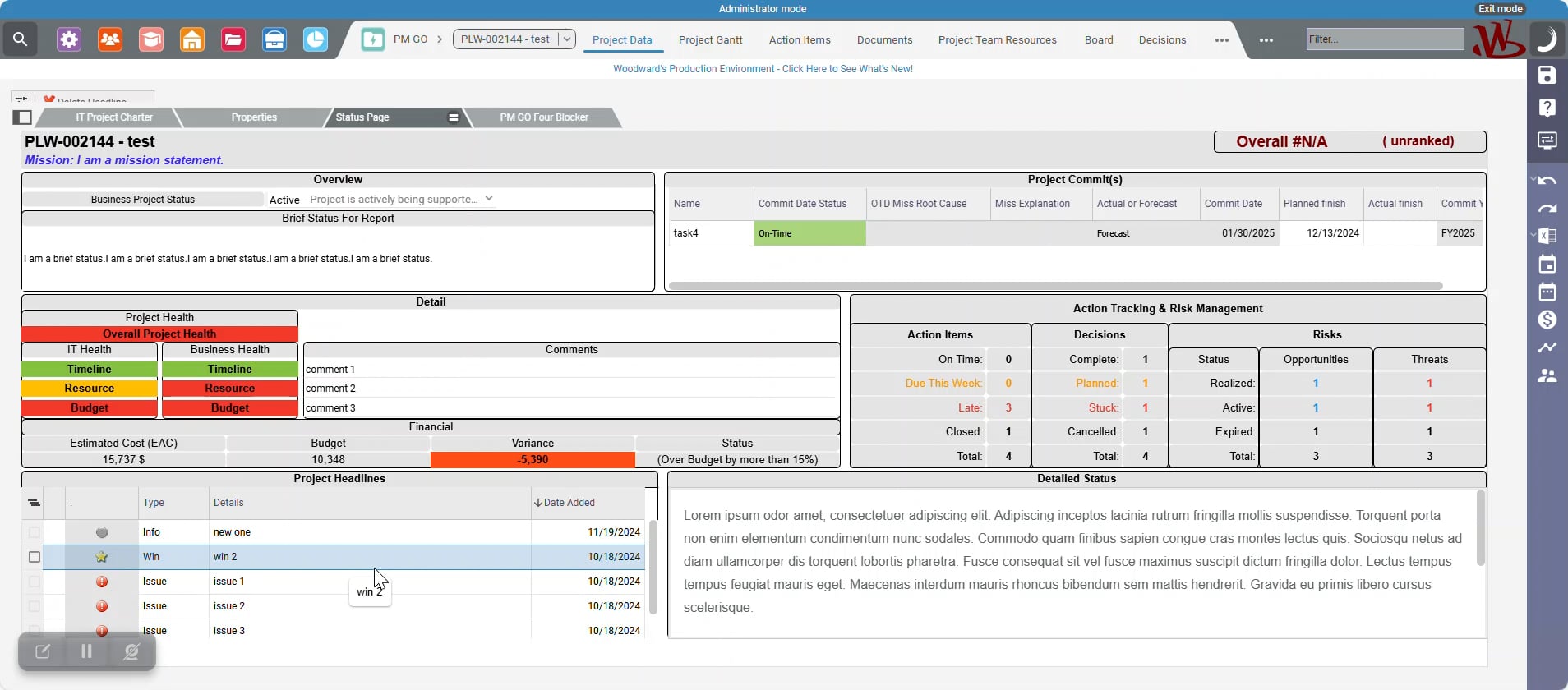The height and width of the screenshot is (690, 1568).
Task: Switch to PM GO Four Blocker sub-tab
Action: 544,117
